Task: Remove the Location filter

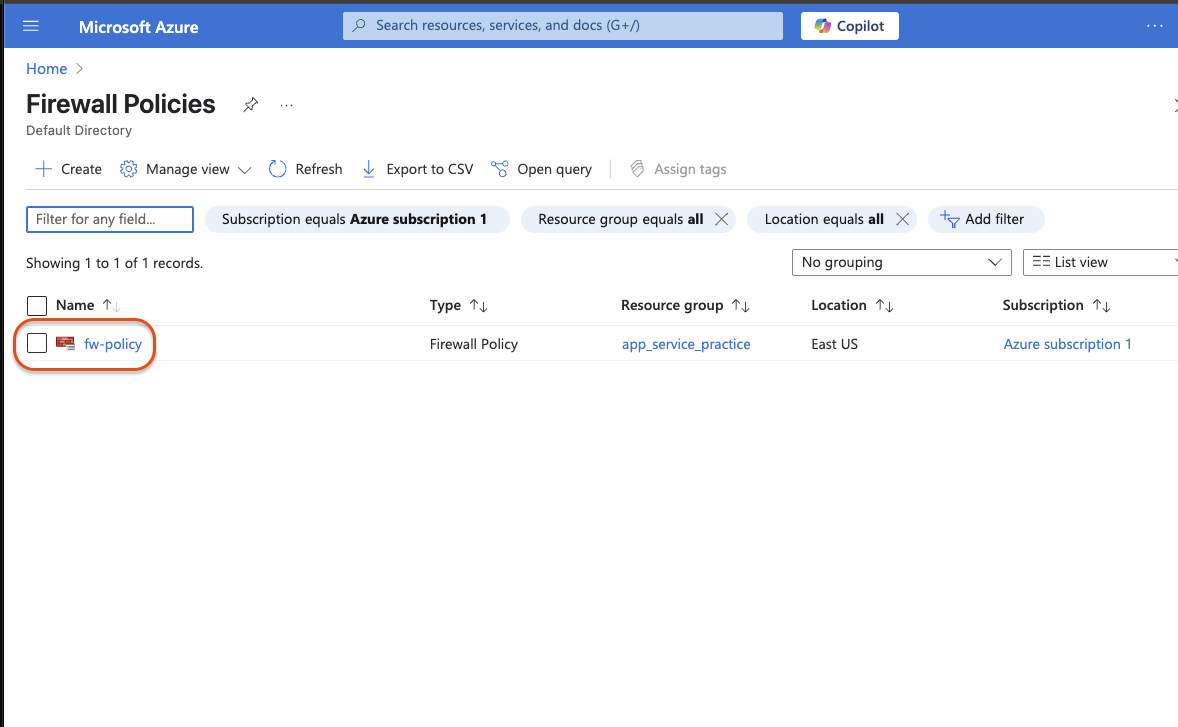Action: coord(902,219)
